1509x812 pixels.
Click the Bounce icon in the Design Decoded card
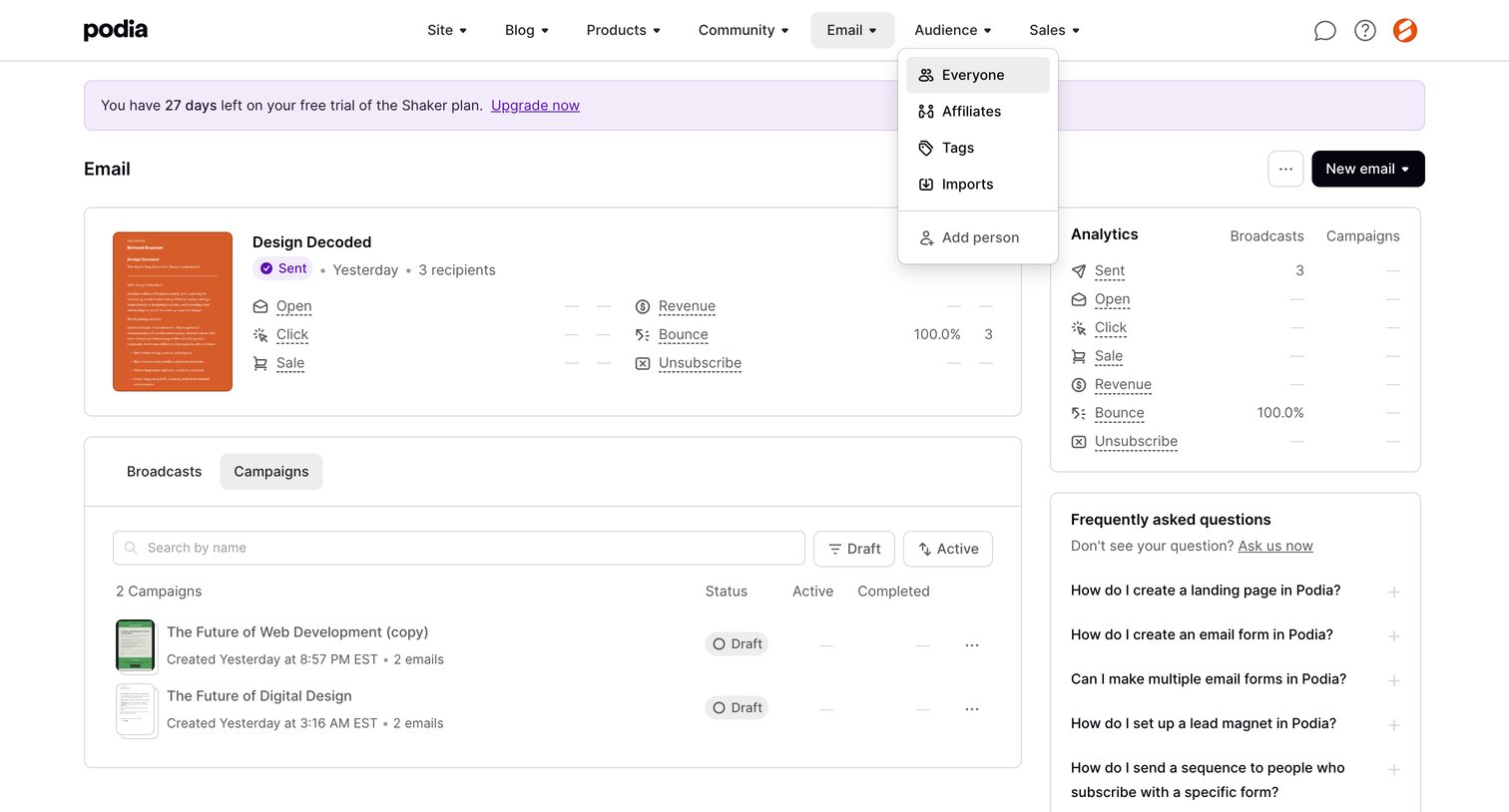(643, 335)
